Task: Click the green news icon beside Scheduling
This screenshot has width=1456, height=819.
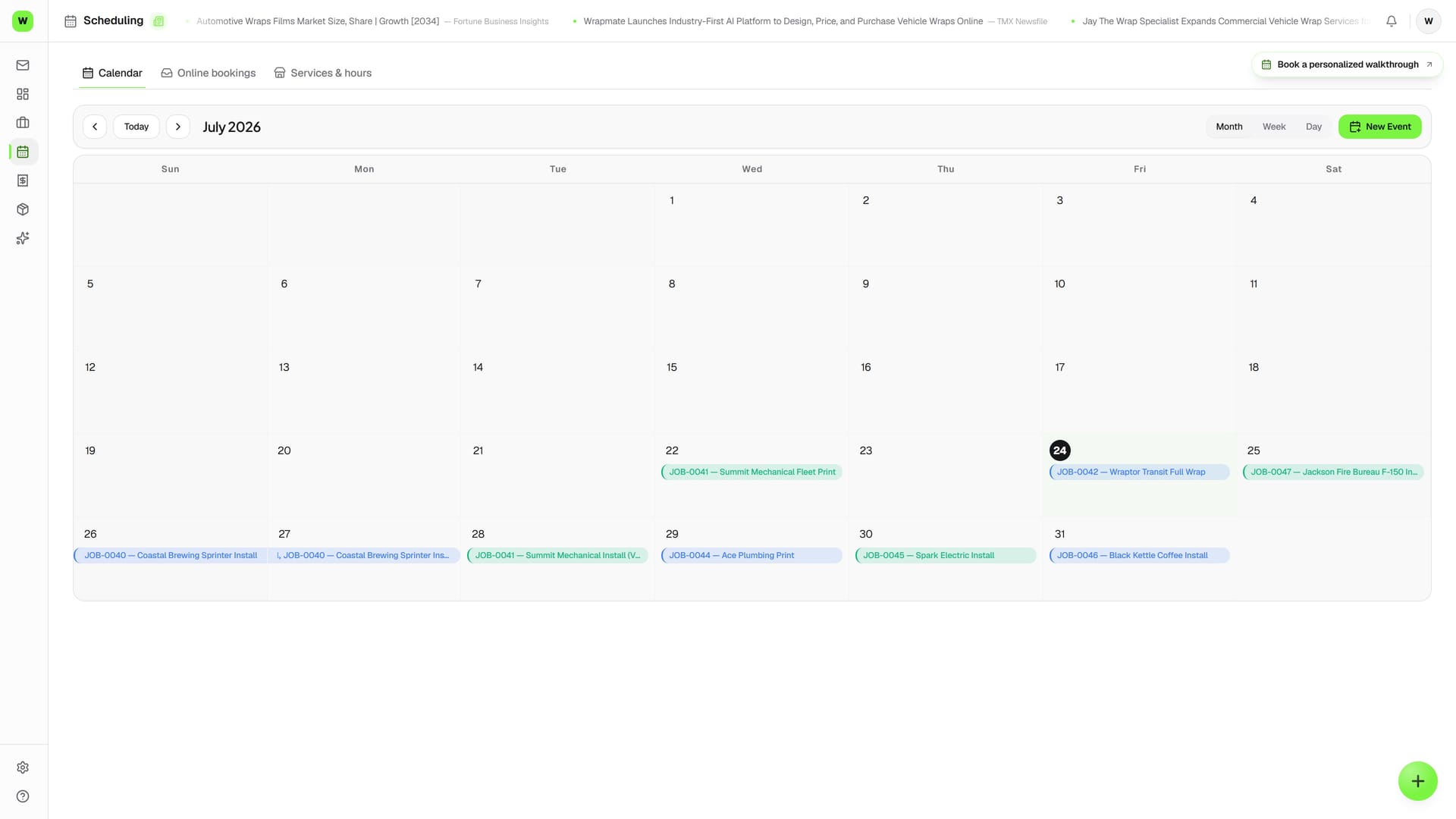Action: tap(158, 21)
